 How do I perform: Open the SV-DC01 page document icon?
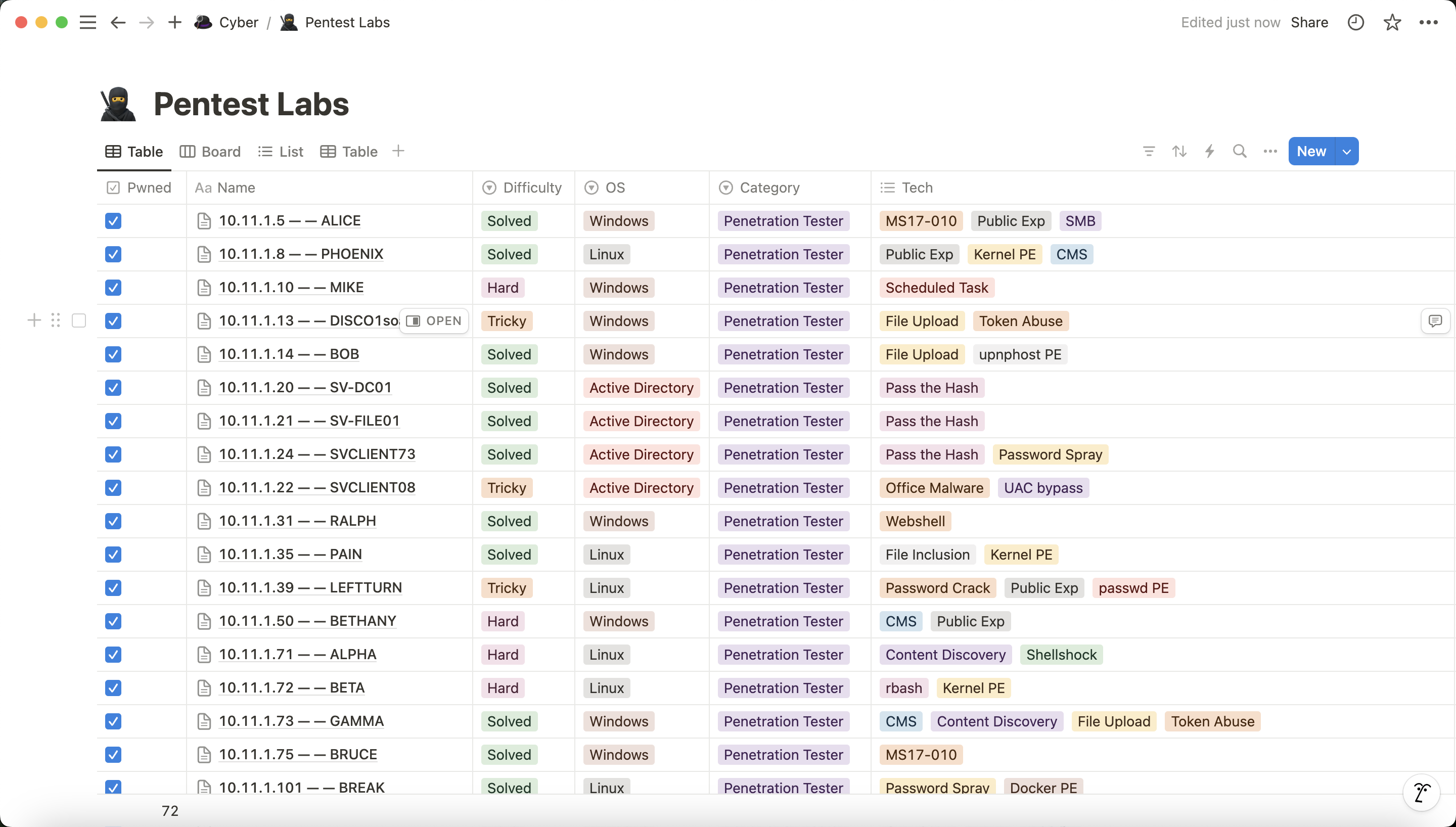pos(204,388)
